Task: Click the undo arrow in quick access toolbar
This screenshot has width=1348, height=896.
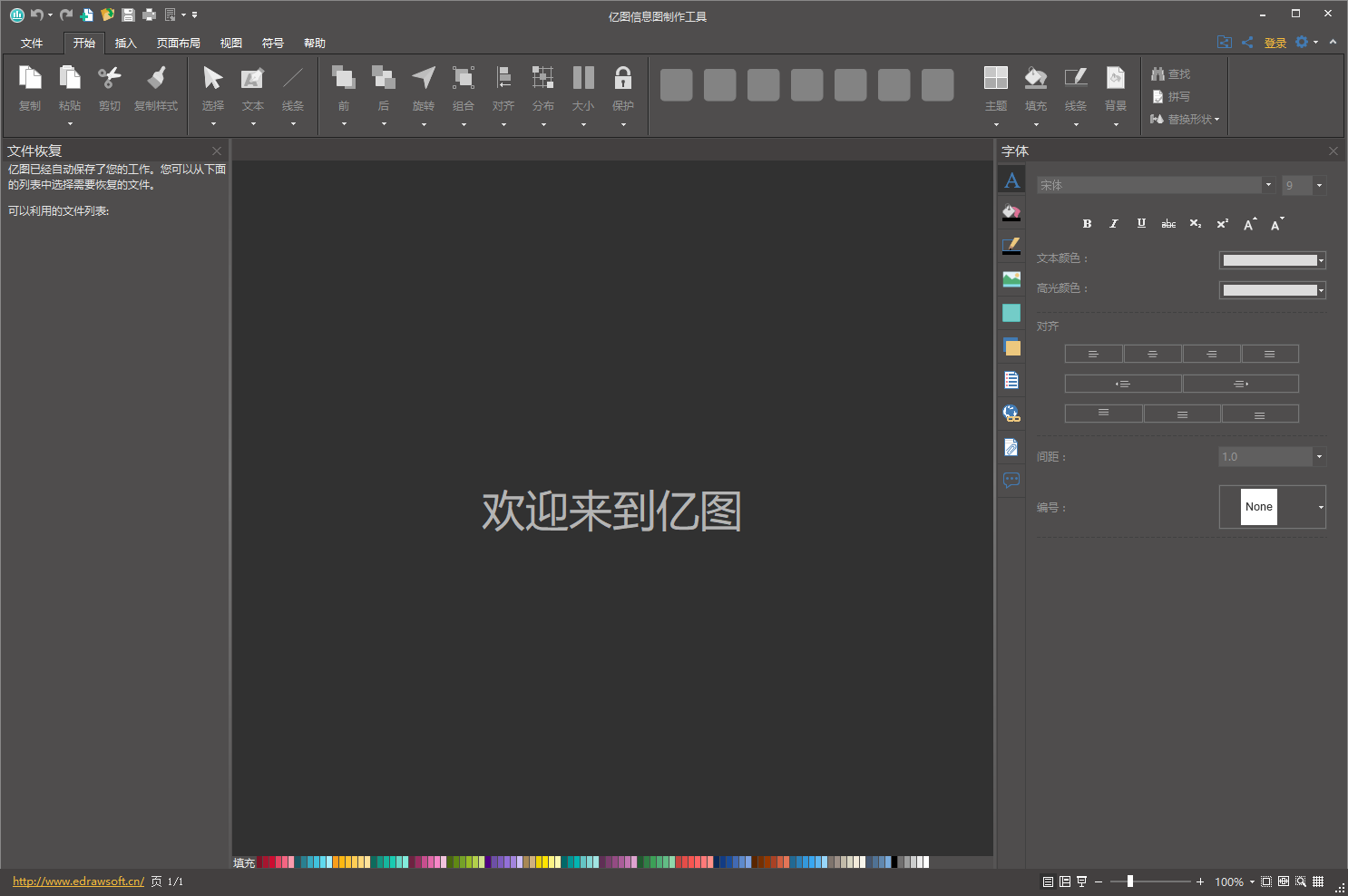Action: point(36,15)
